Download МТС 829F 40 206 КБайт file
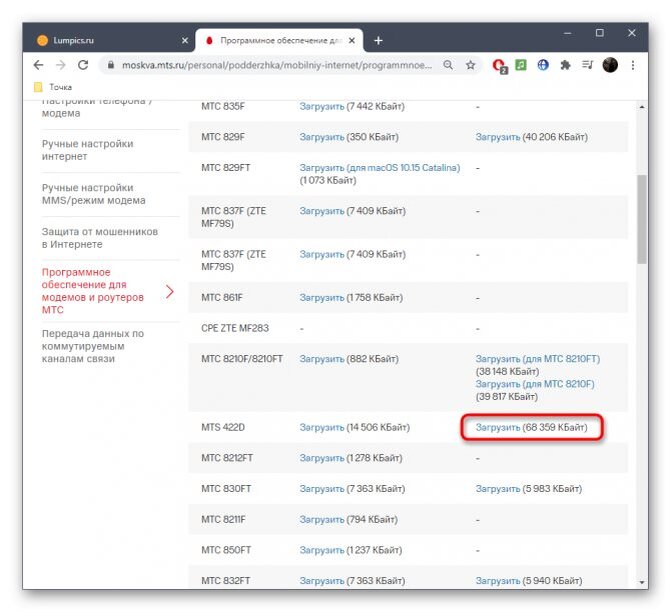Image resolution: width=671 pixels, height=612 pixels. (x=498, y=137)
